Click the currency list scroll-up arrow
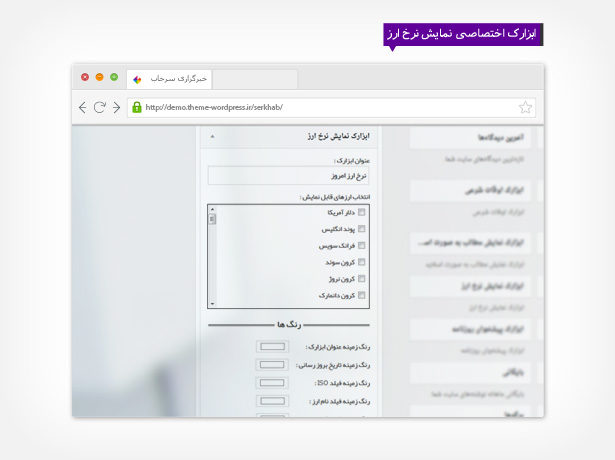This screenshot has width=615, height=460. point(212,209)
